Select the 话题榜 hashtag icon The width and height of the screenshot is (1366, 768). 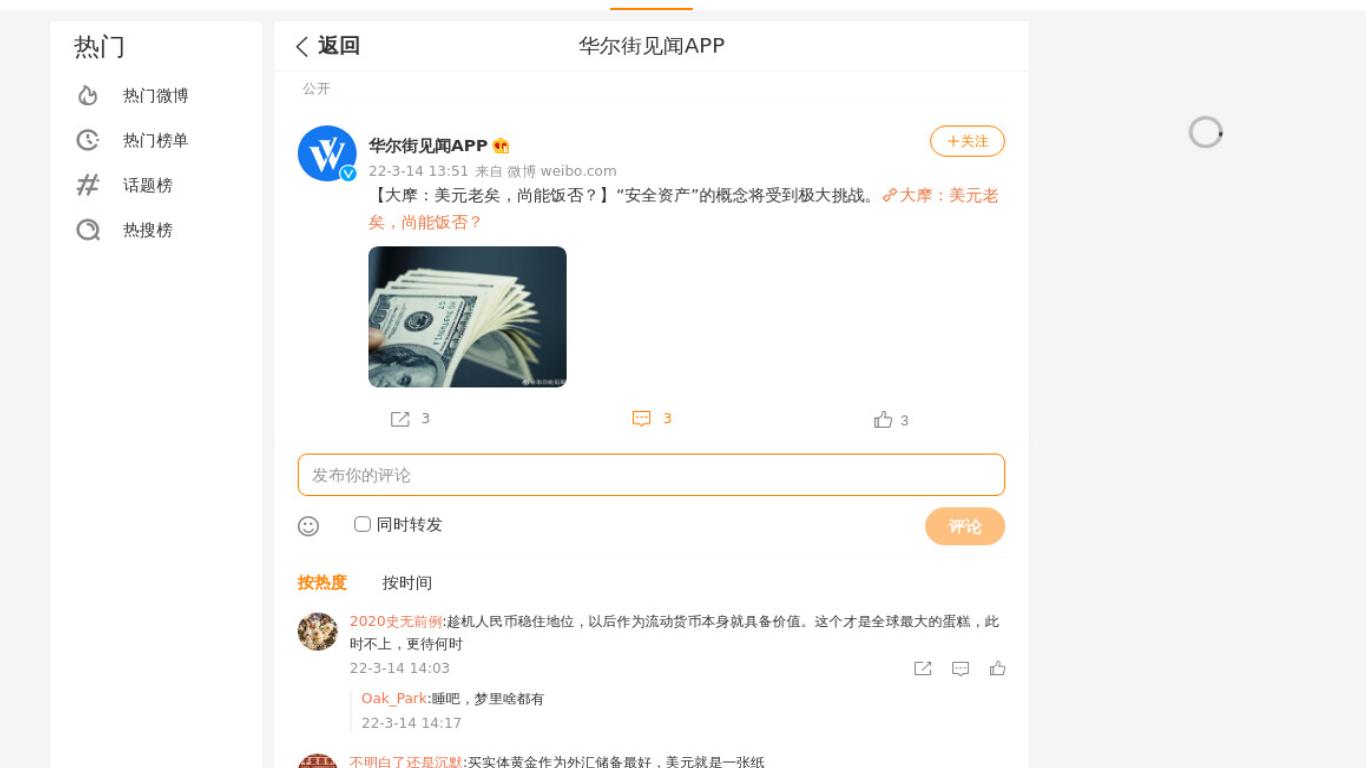[88, 185]
